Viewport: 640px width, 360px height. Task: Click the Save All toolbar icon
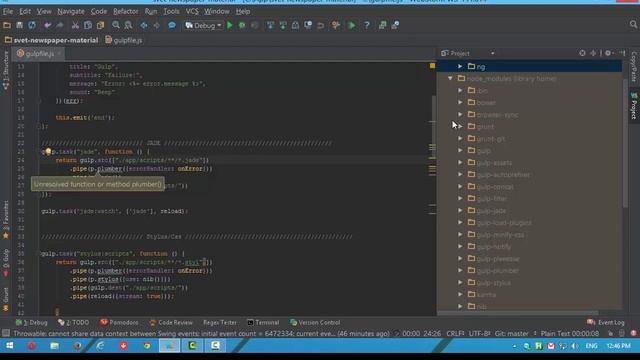19,25
